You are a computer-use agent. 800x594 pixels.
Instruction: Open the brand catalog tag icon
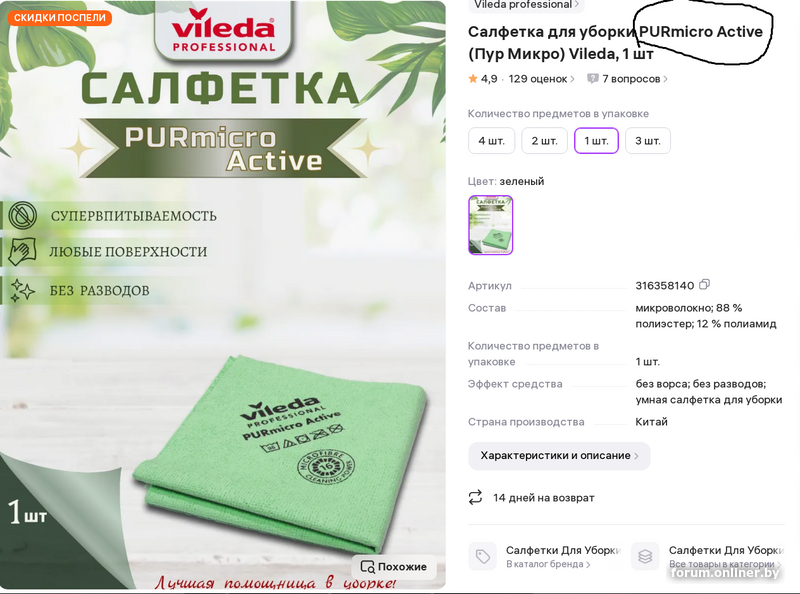pos(483,556)
